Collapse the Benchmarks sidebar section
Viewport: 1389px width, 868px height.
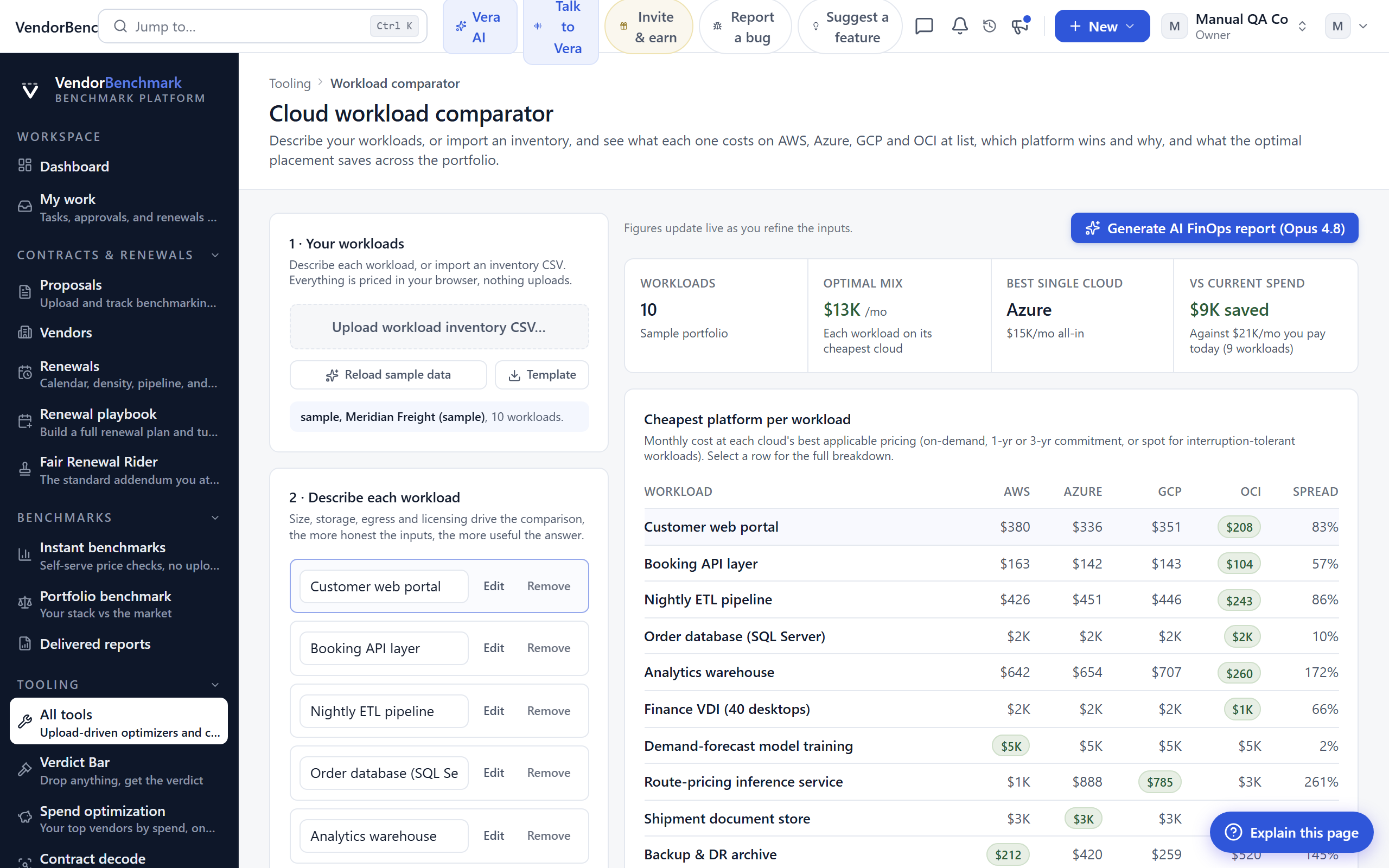(215, 518)
